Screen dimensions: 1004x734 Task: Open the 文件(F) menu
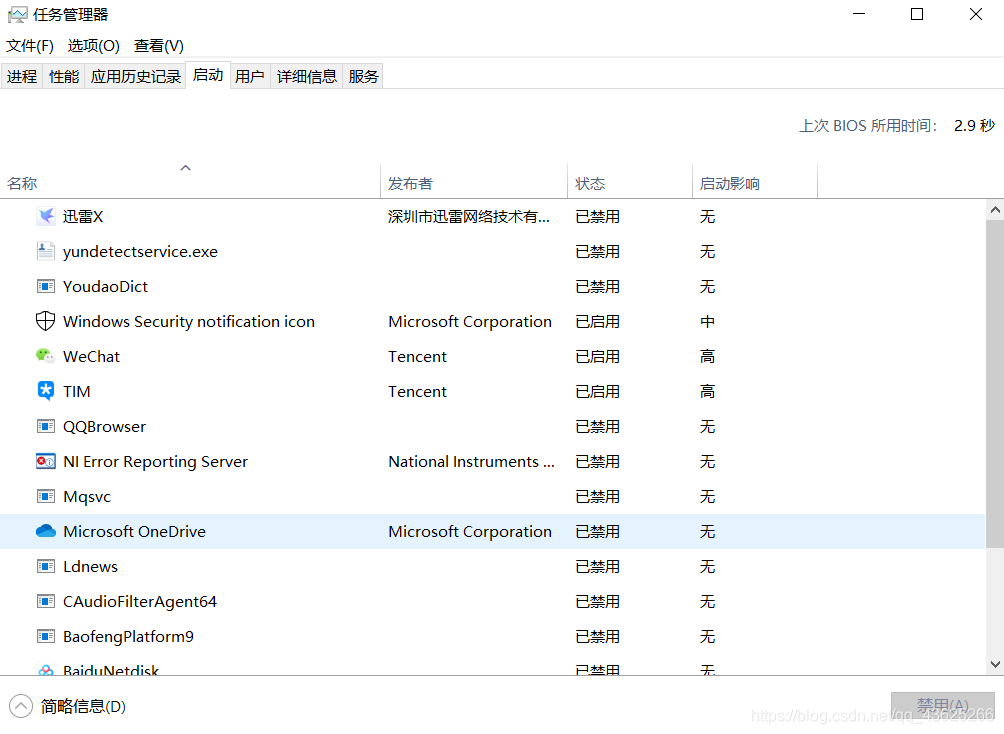[29, 46]
